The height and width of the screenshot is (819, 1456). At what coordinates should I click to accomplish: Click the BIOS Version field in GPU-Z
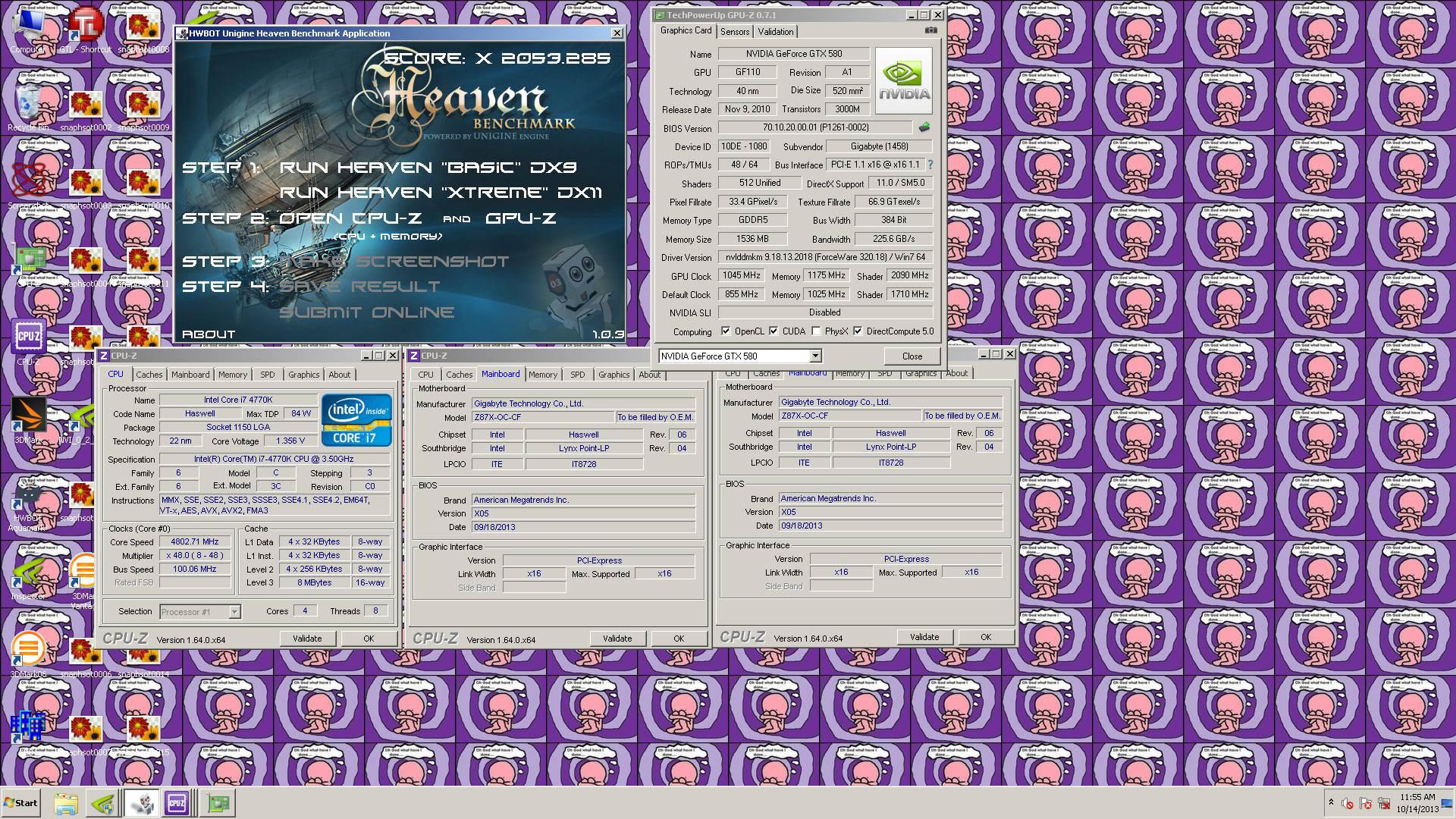coord(814,127)
